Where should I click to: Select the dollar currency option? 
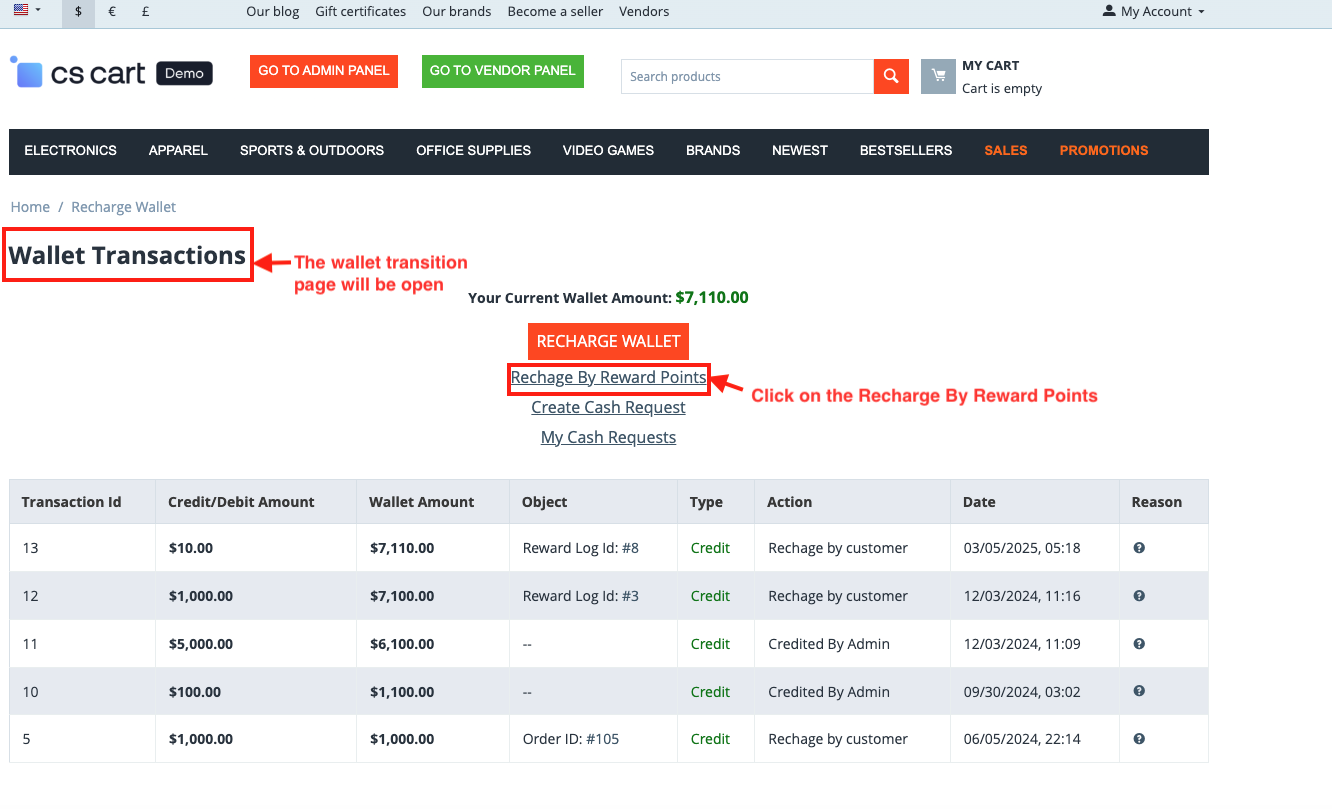click(78, 12)
